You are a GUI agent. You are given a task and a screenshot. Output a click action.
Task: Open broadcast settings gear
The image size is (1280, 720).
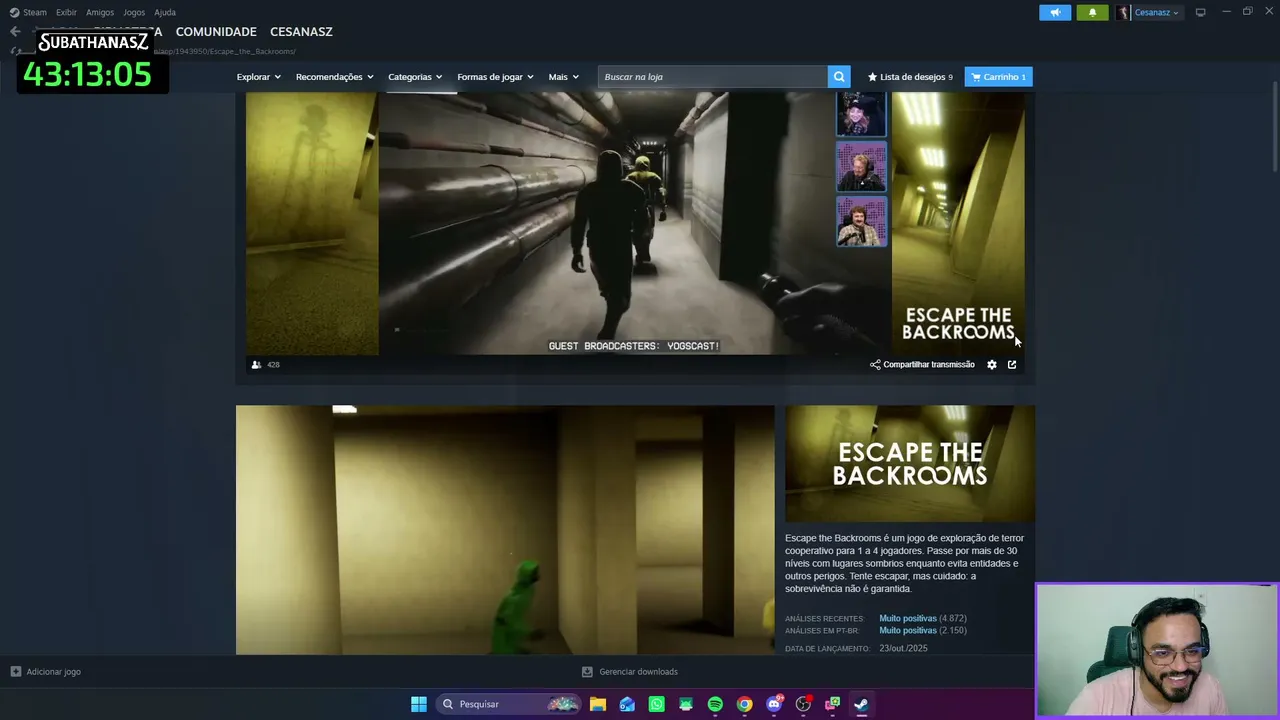(992, 365)
